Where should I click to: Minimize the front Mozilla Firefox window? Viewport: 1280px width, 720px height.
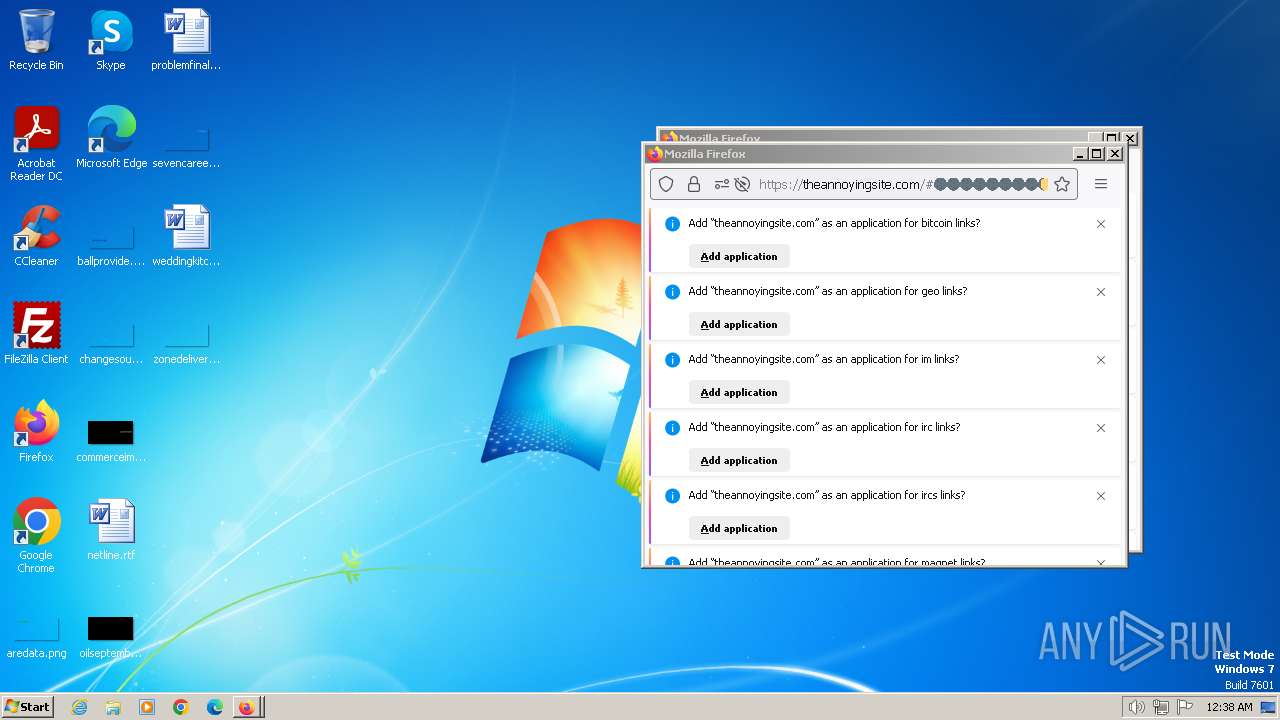point(1080,154)
